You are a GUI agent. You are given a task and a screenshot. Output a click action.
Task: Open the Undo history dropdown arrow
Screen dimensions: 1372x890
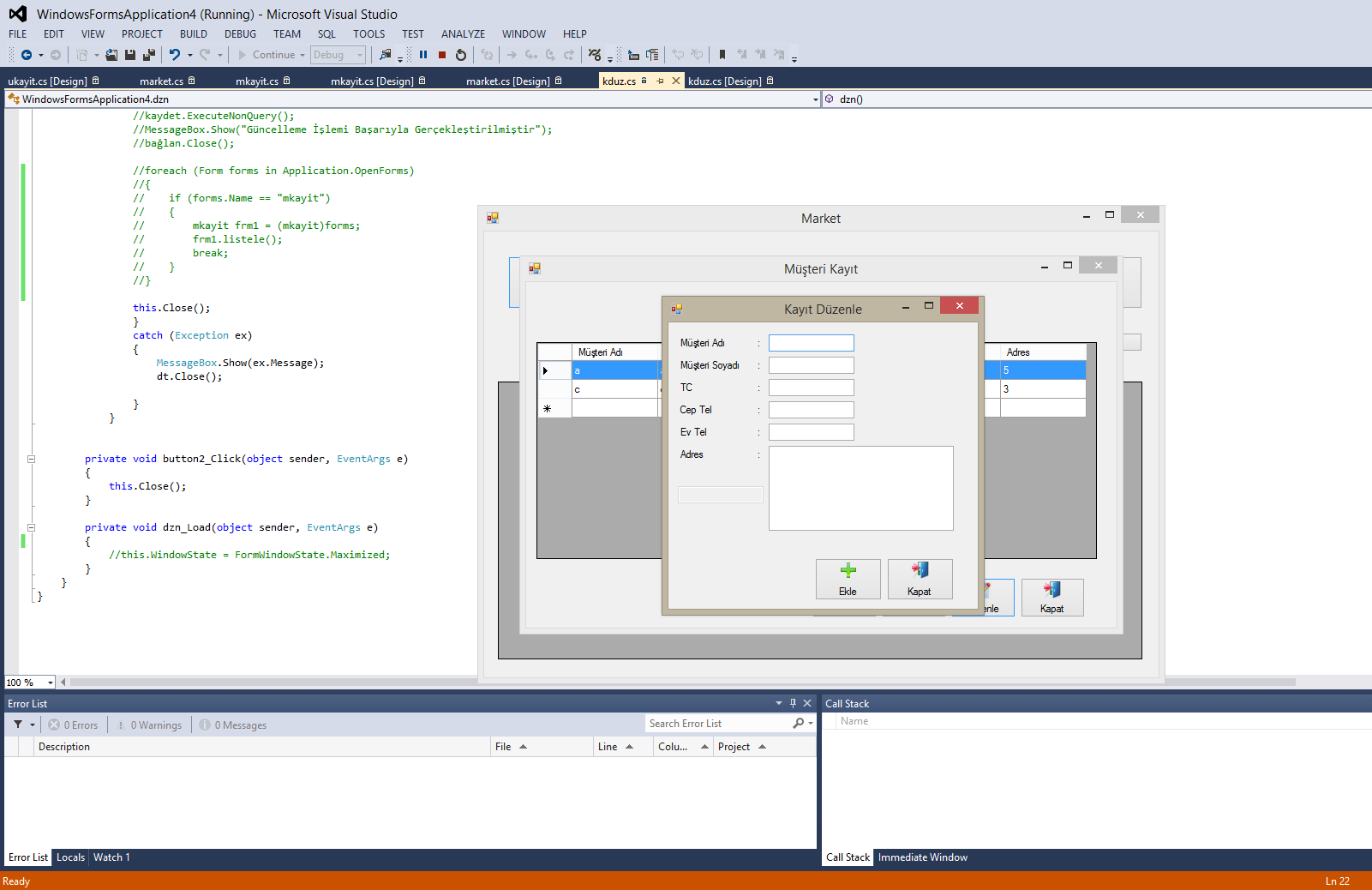(190, 55)
